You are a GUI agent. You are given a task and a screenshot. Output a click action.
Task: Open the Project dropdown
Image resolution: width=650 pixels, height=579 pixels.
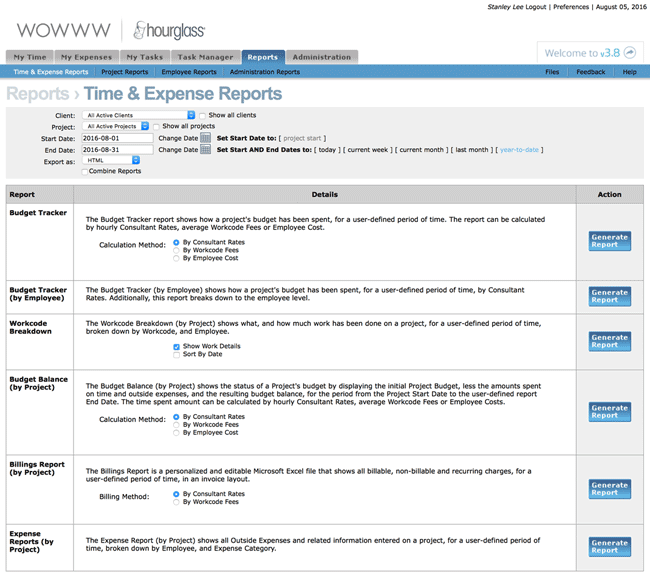pyautogui.click(x=116, y=126)
